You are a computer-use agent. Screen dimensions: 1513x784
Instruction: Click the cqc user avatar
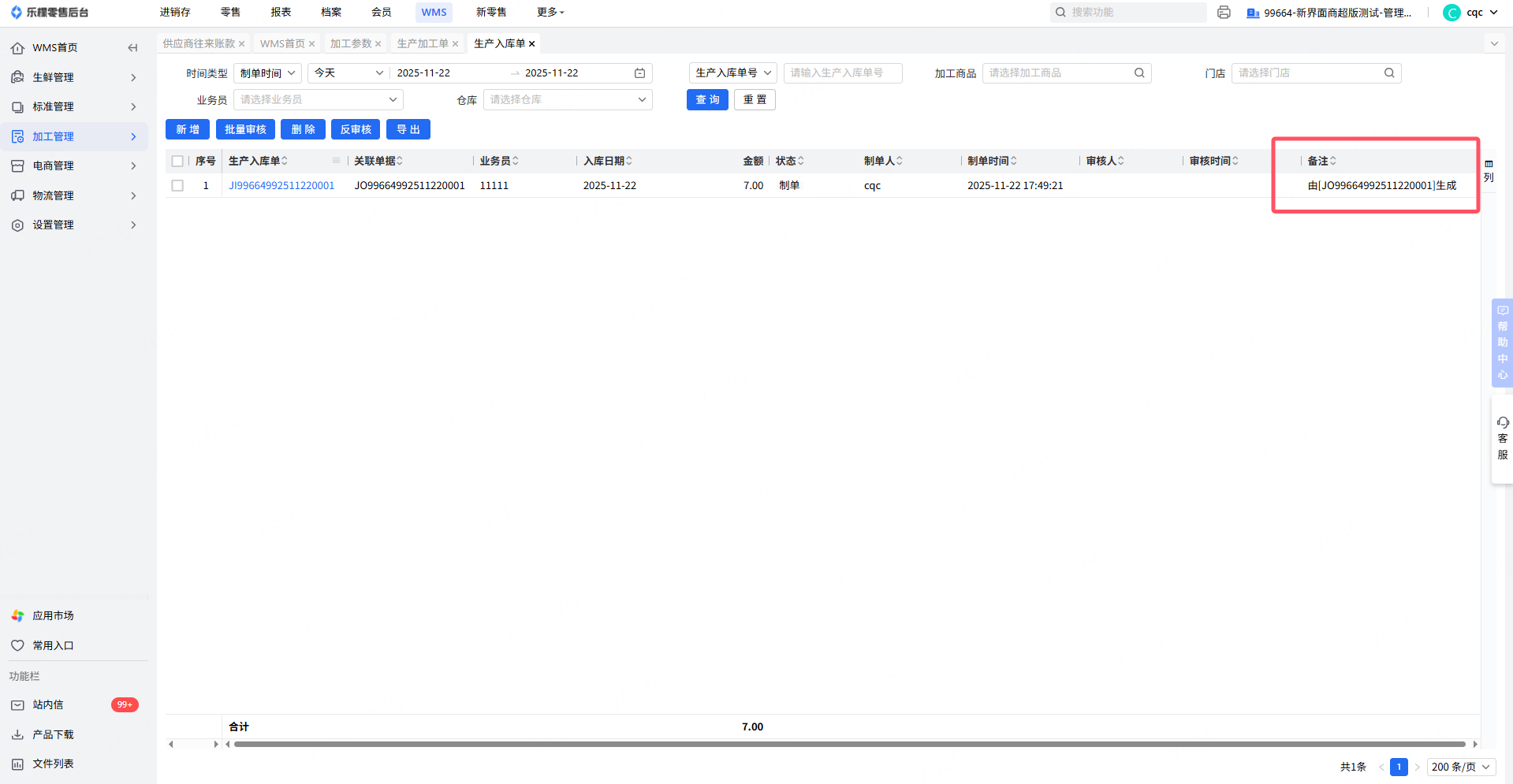[x=1452, y=13]
